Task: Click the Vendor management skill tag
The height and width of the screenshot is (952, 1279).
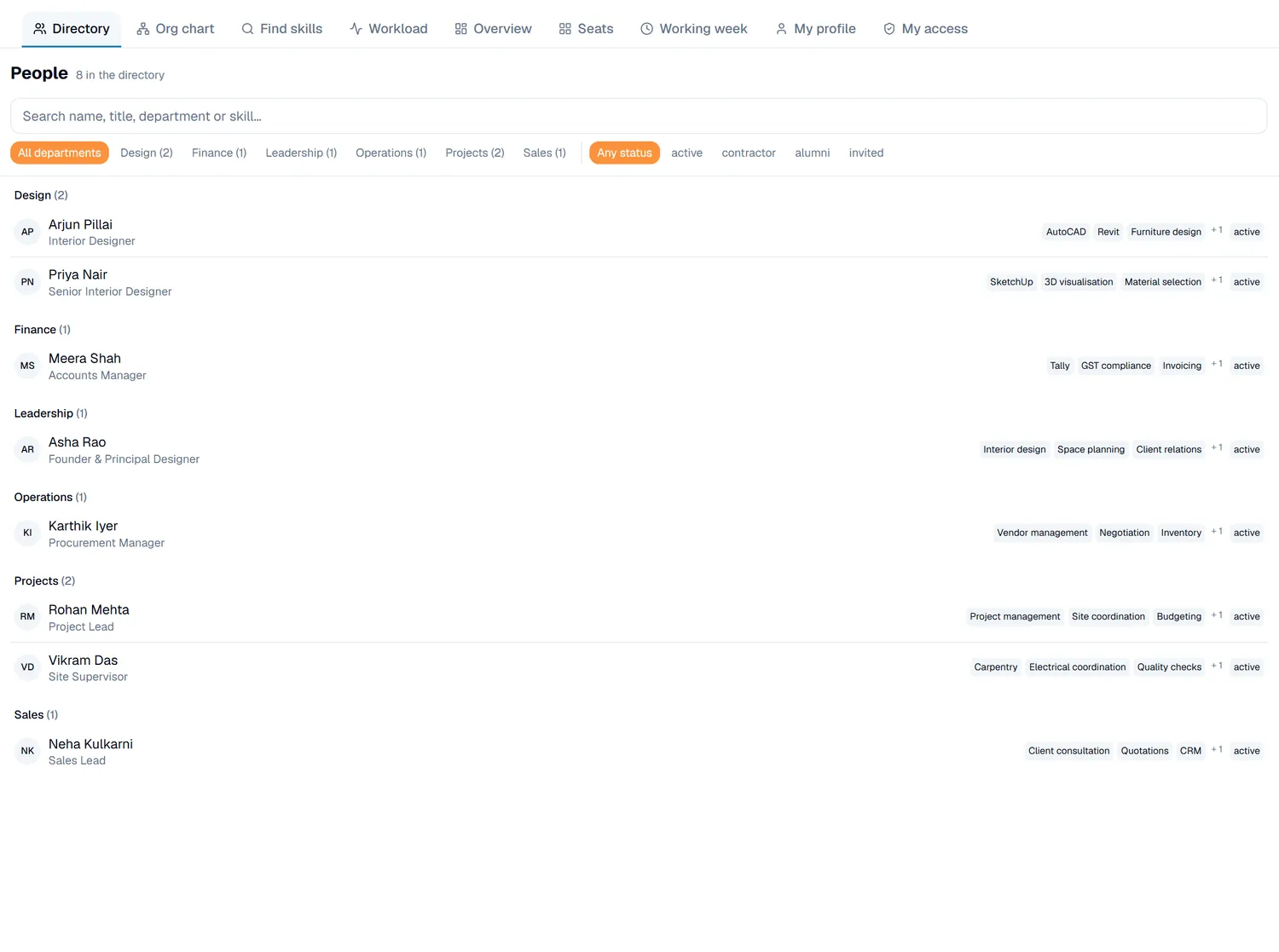Action: (1042, 533)
